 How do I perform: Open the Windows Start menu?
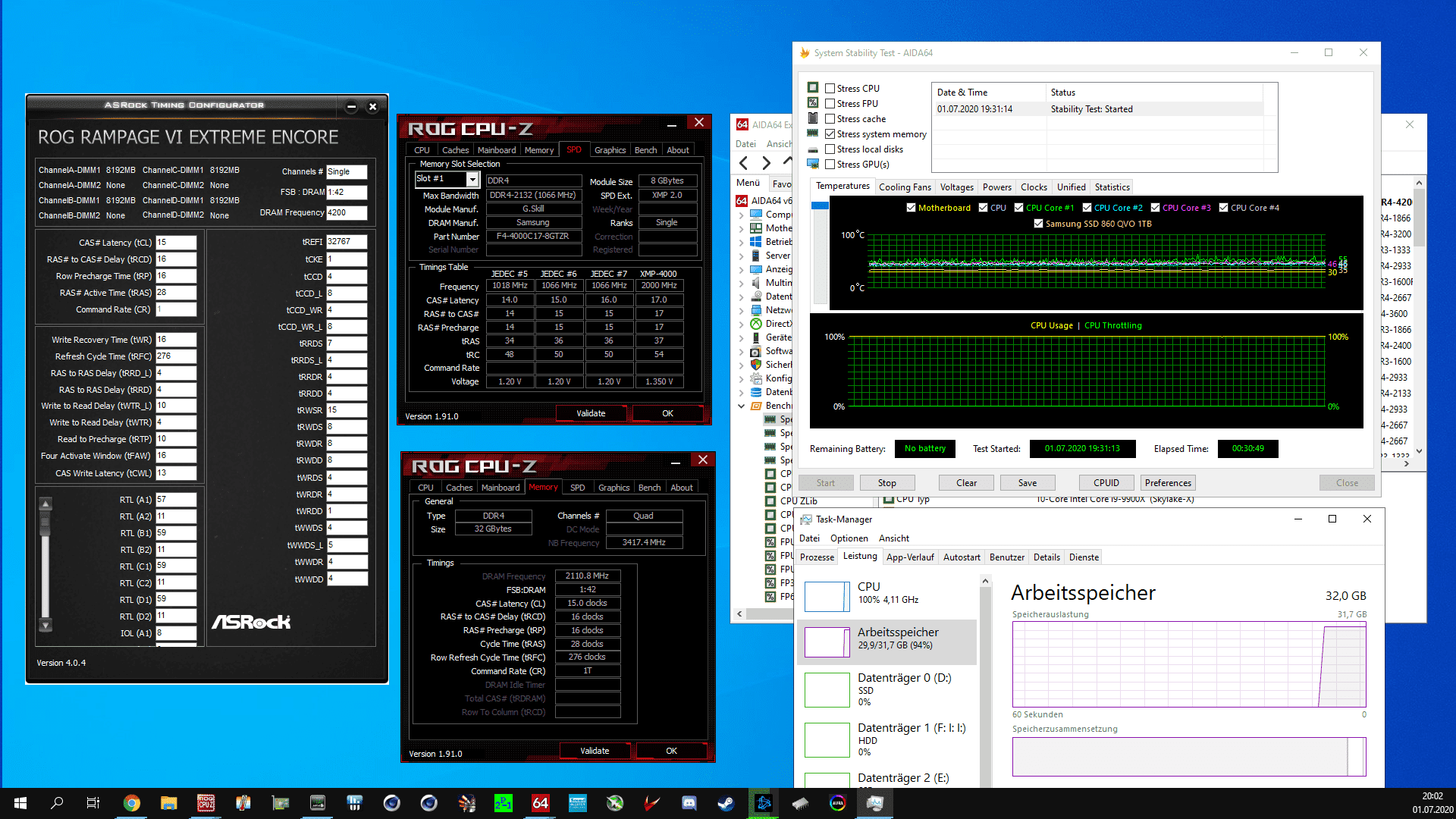[20, 803]
